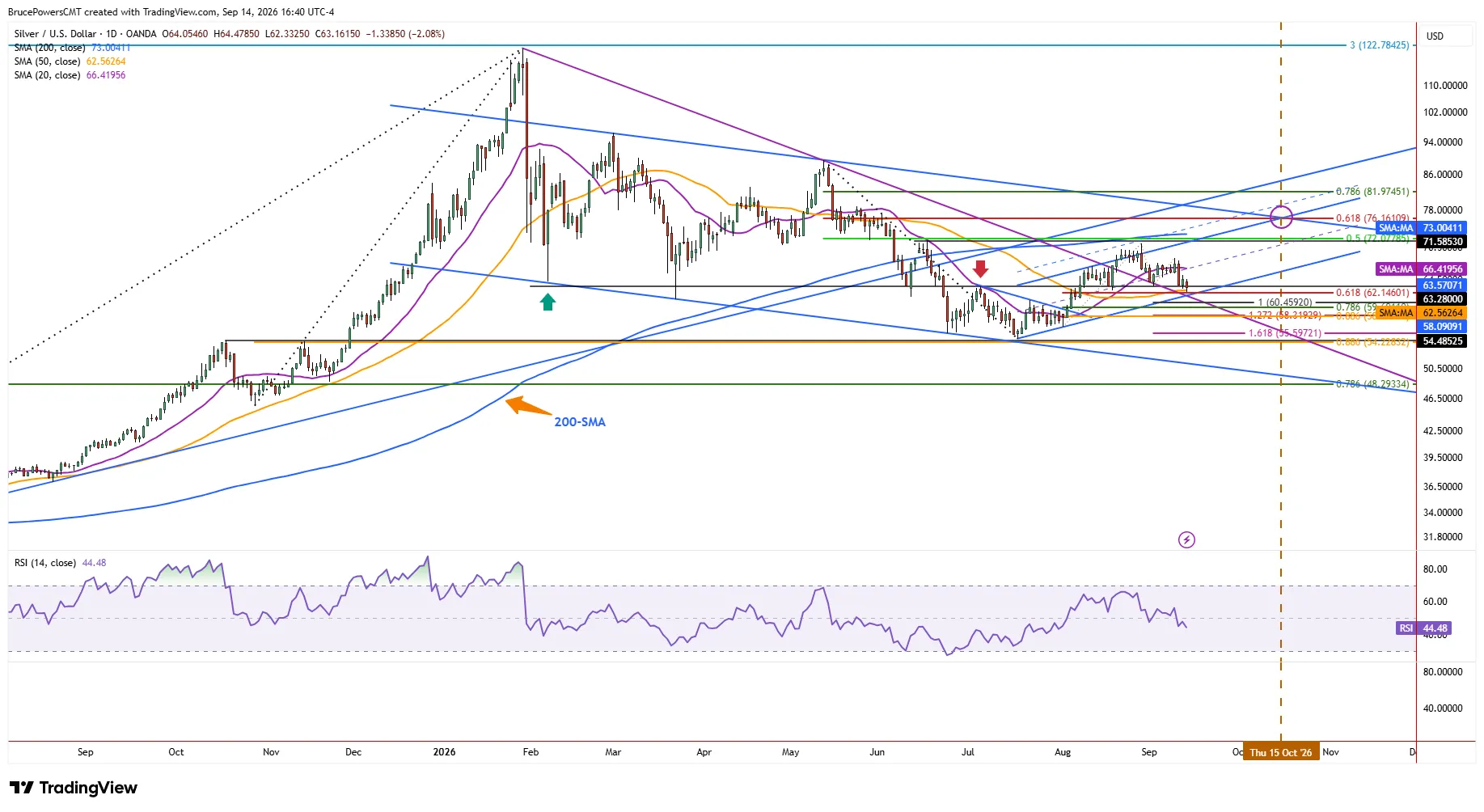Select the 0.786 (48.29334) Fibonacci label
The height and width of the screenshot is (812, 1484).
[x=1372, y=384]
